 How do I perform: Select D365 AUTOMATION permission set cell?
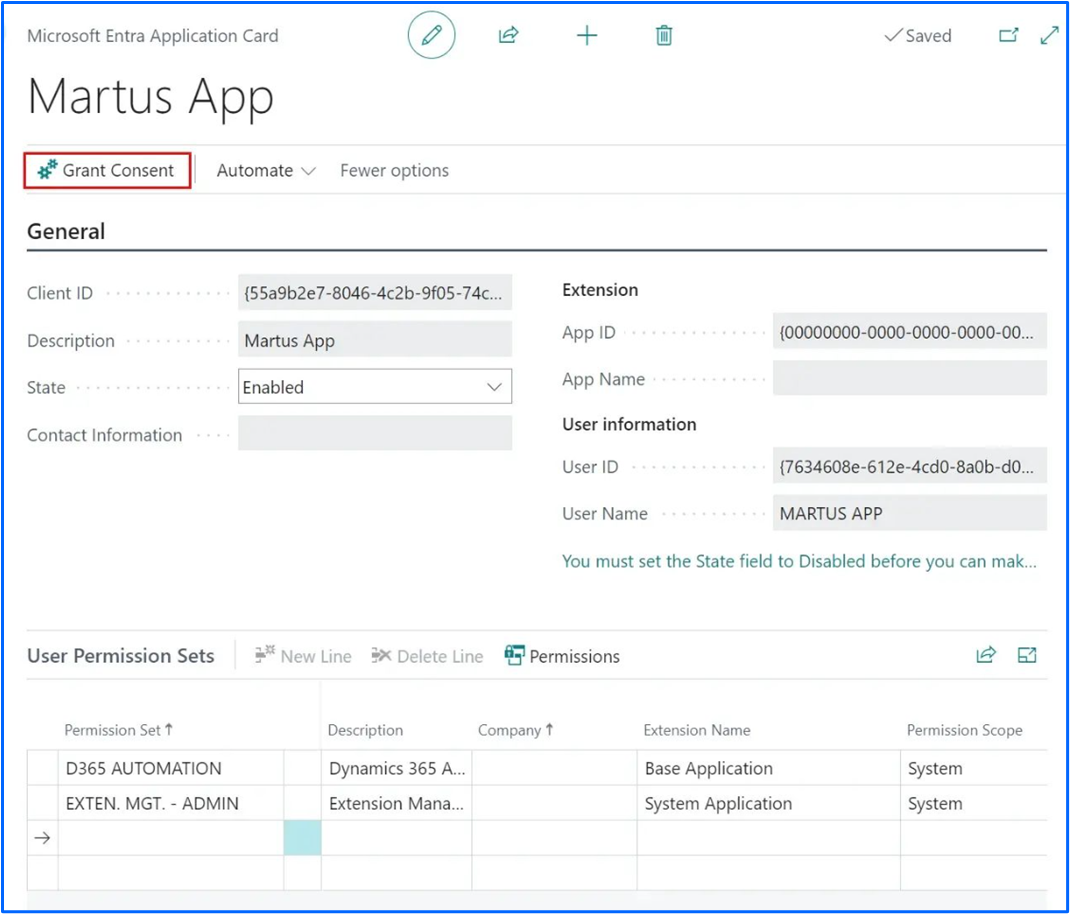[171, 768]
